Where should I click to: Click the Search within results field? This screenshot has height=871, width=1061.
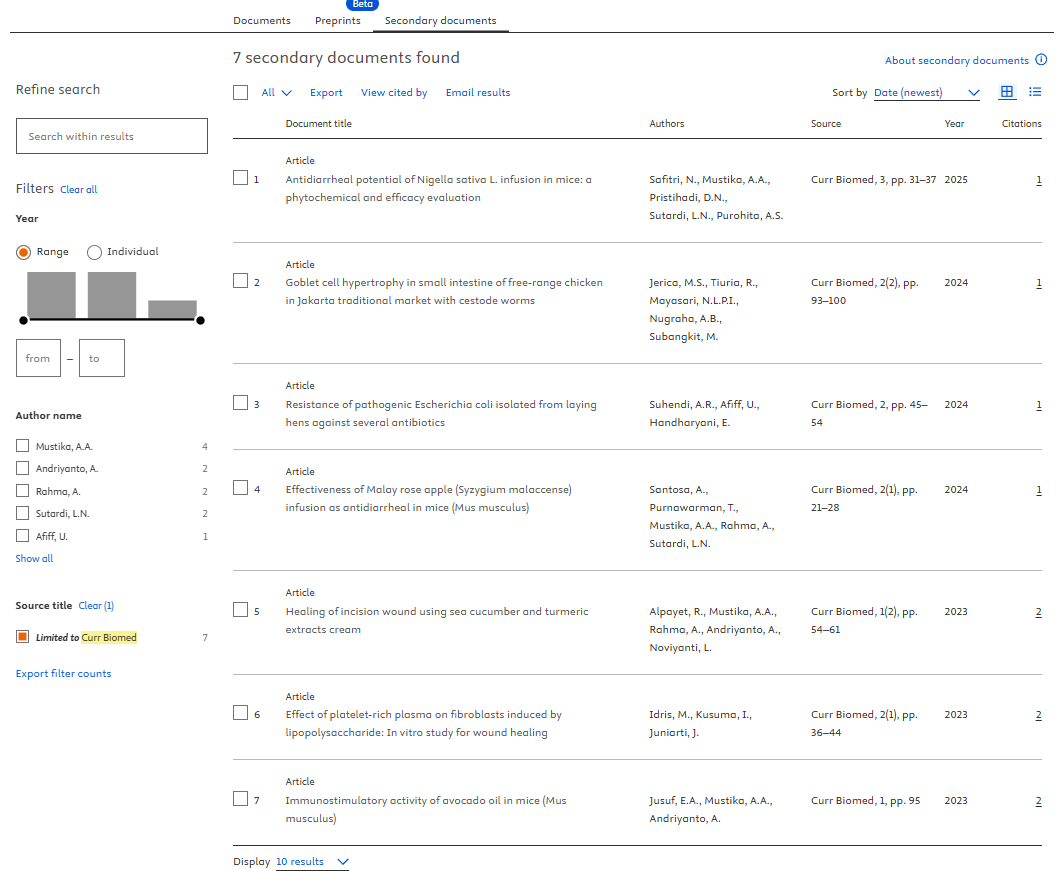(112, 136)
